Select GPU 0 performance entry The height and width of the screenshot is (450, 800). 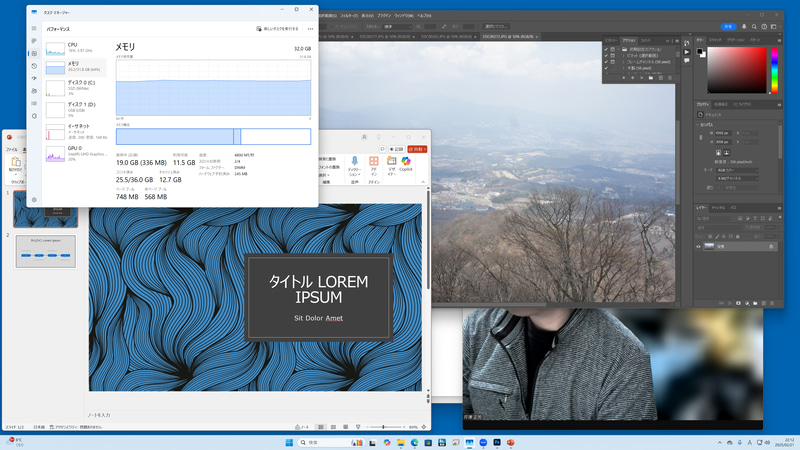(76, 154)
